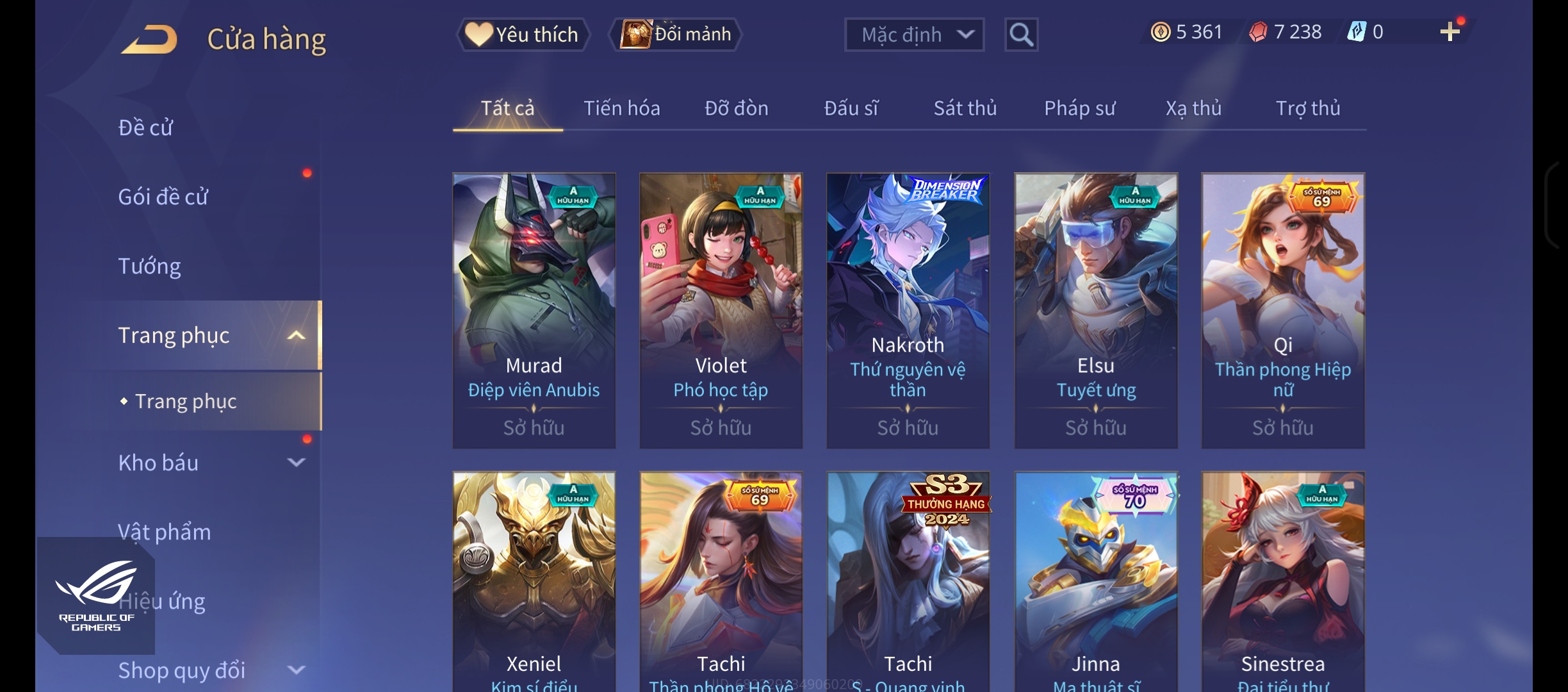Open the Nakroth Thứ nguyên vệ thần skin card

point(908,311)
